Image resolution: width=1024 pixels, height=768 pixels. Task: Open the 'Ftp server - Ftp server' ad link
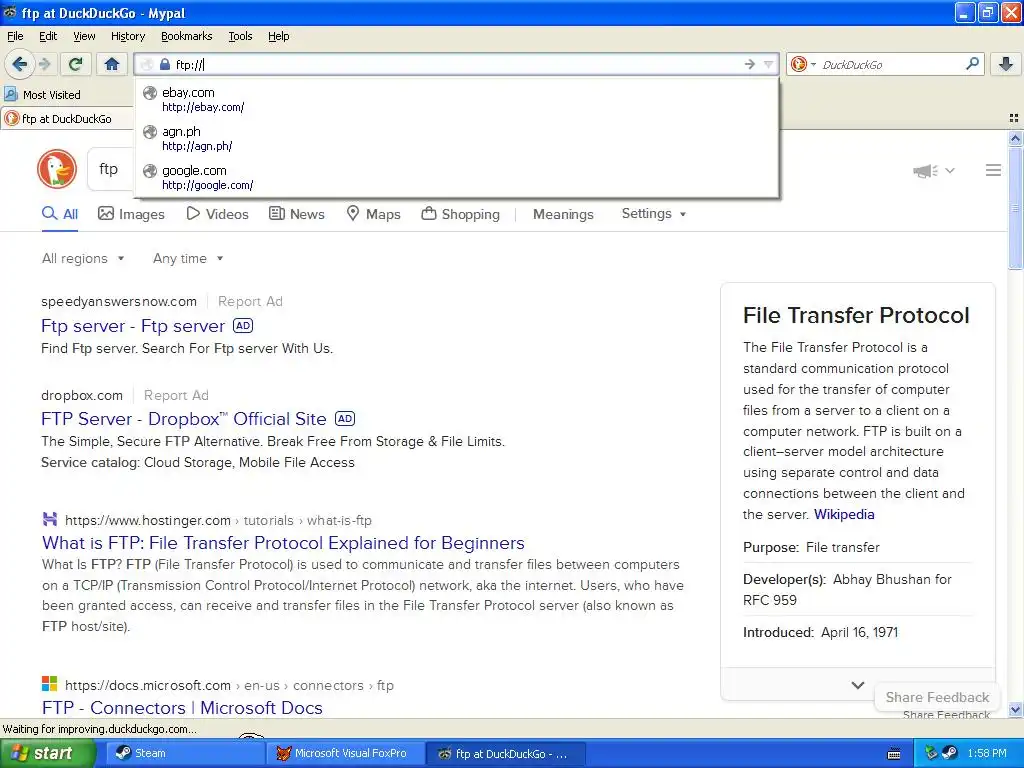pos(133,326)
